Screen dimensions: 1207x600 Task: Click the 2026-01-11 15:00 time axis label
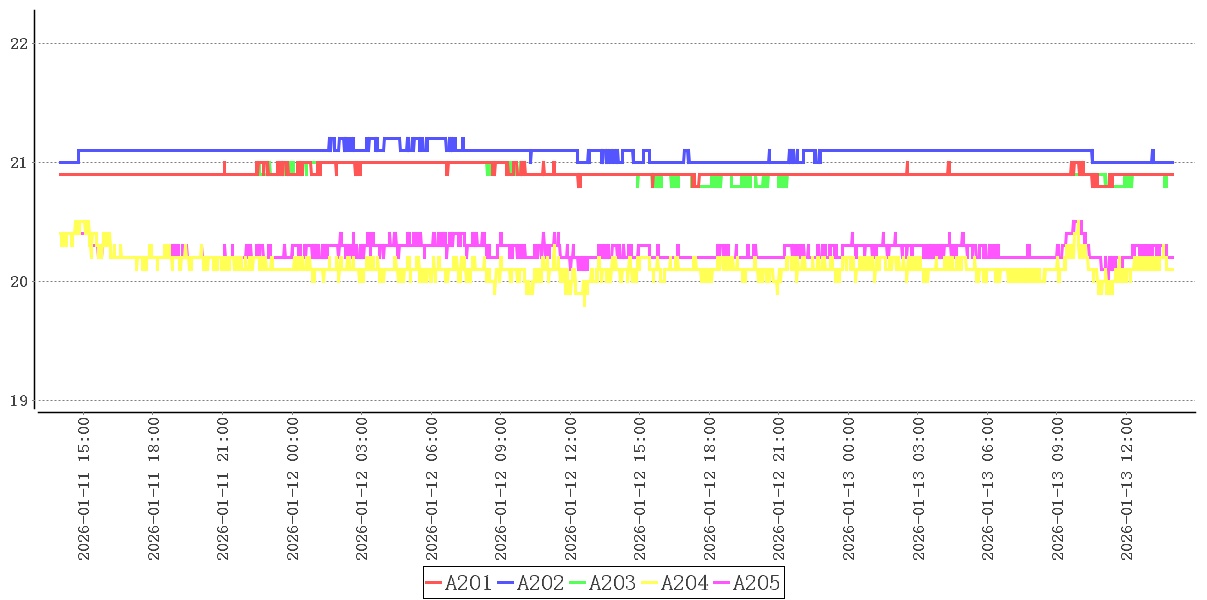(x=84, y=489)
